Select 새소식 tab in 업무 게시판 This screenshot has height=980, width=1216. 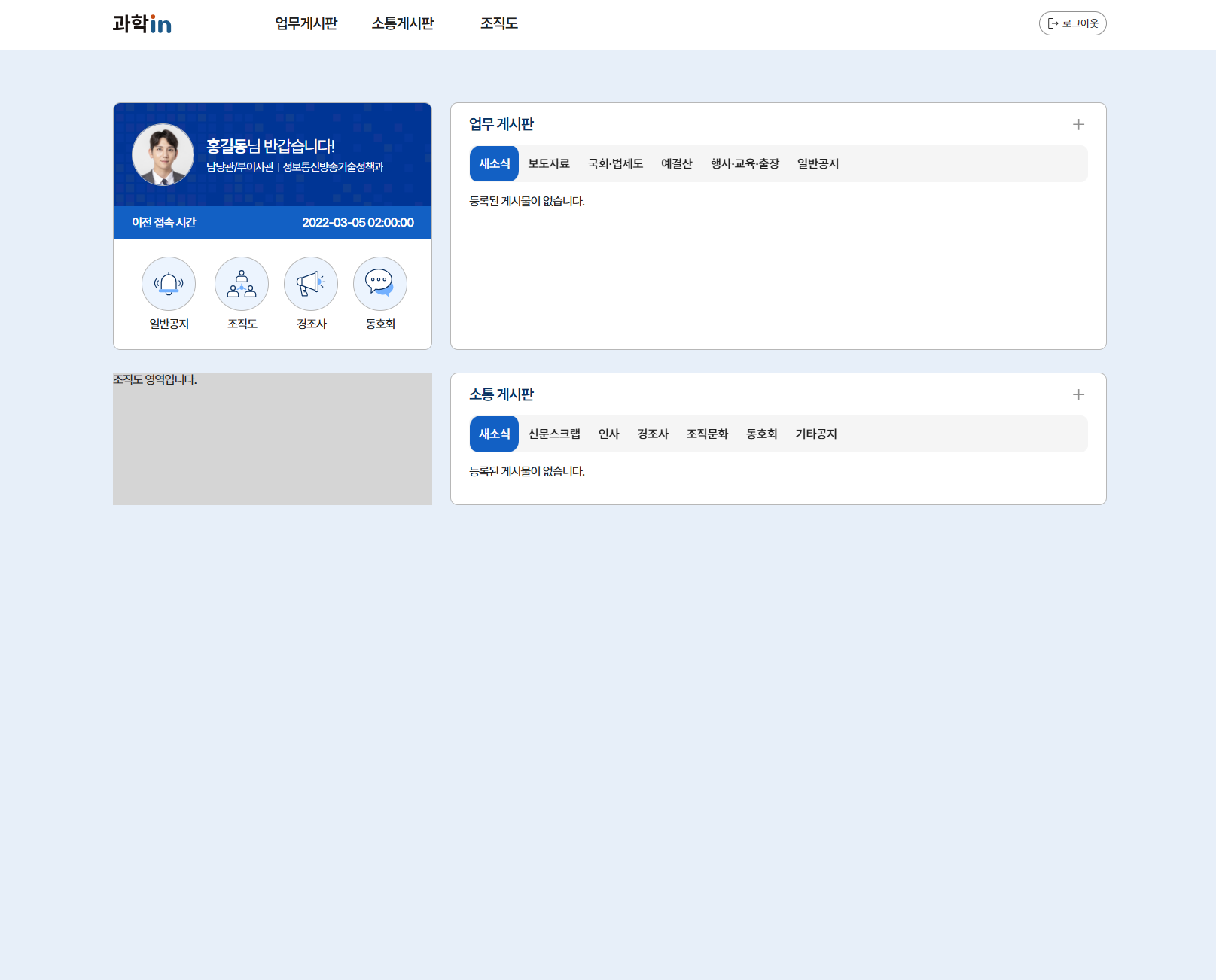(494, 163)
